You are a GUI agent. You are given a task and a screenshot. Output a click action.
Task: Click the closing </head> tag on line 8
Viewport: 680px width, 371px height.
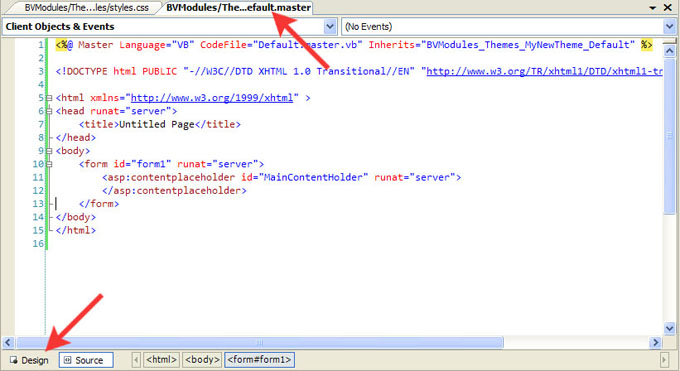coord(76,138)
